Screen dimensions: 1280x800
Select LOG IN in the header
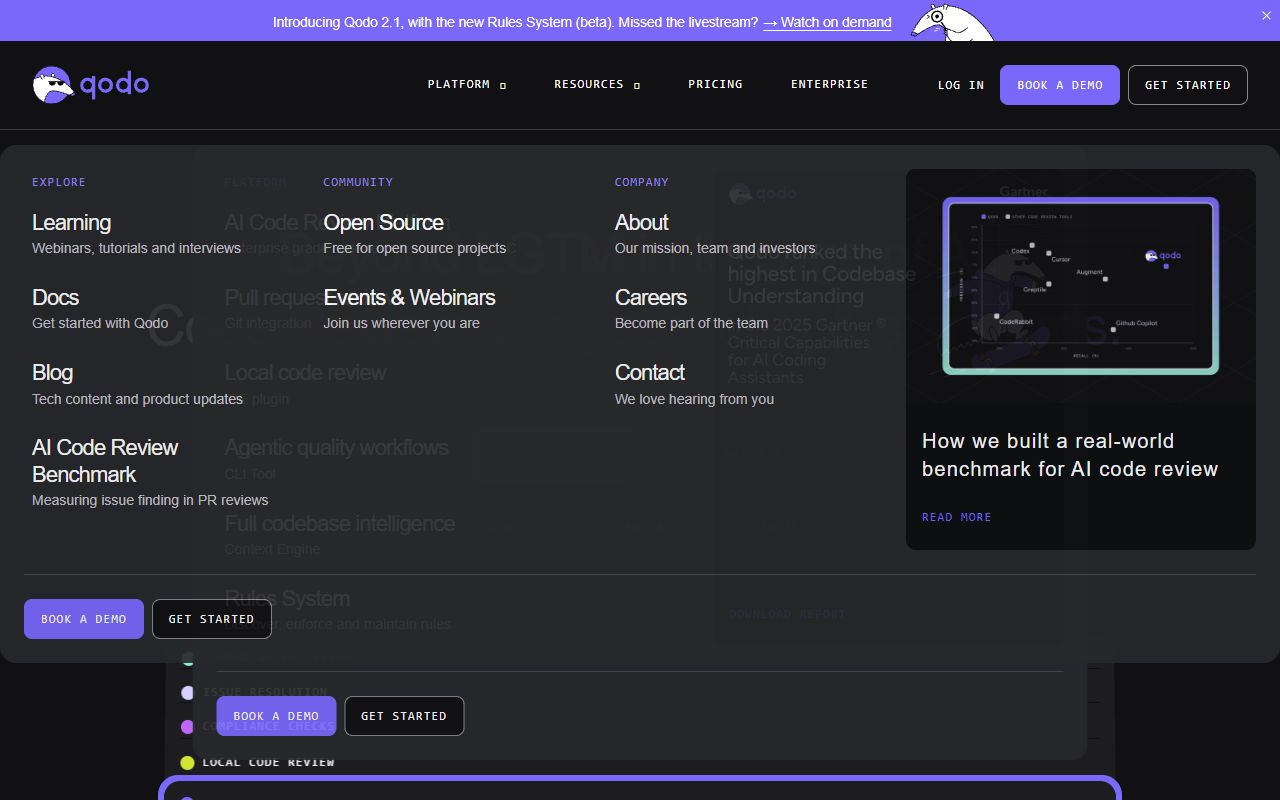pyautogui.click(x=960, y=85)
